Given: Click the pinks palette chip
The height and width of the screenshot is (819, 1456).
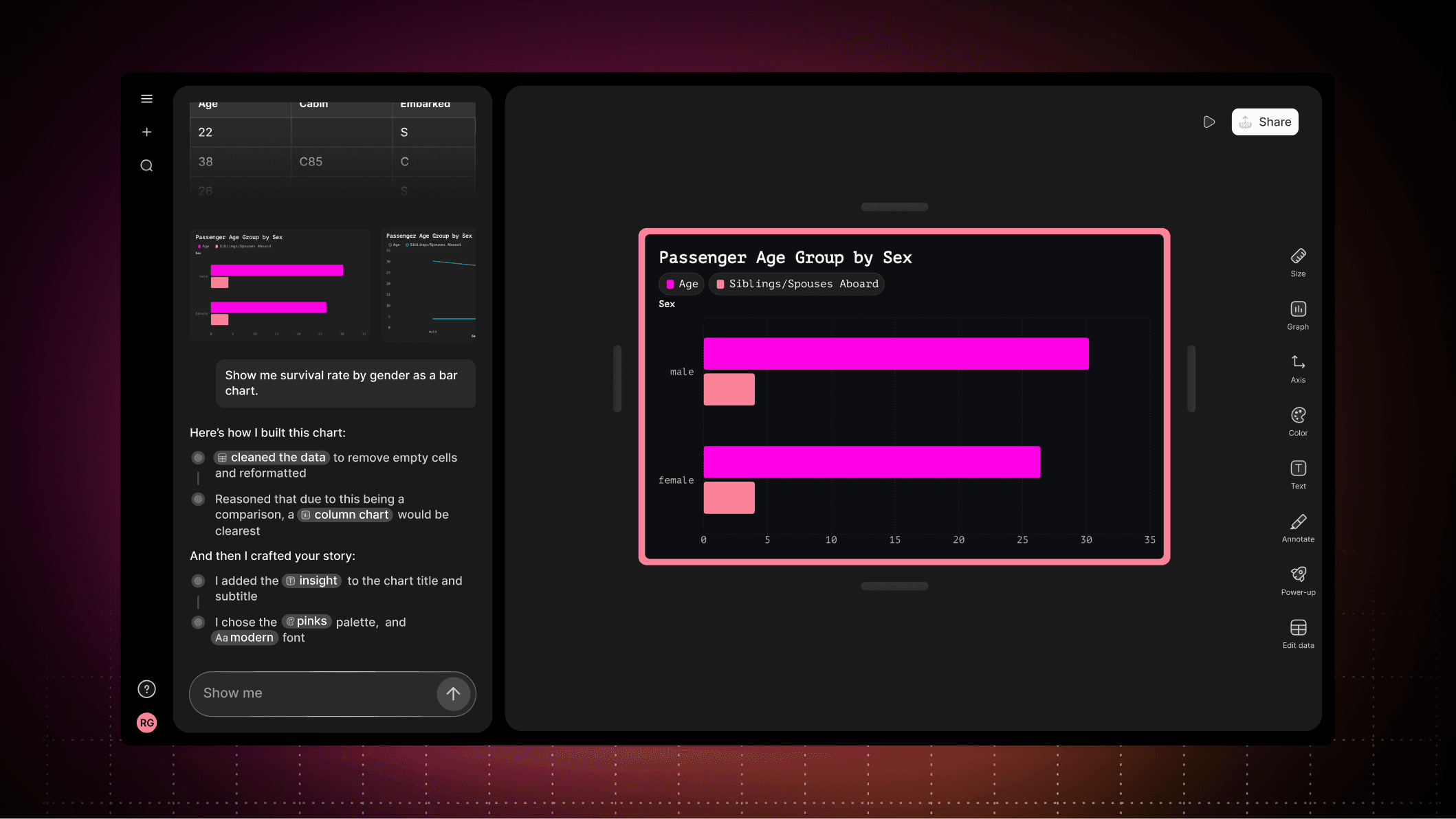Looking at the screenshot, I should pyautogui.click(x=307, y=621).
